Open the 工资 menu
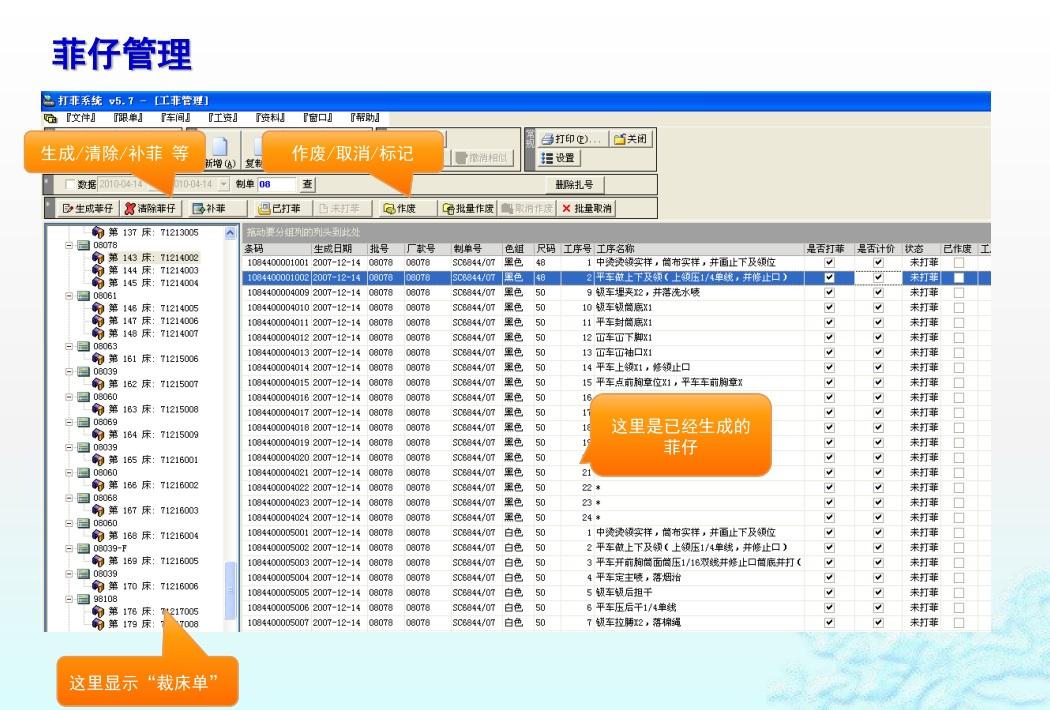 point(223,118)
